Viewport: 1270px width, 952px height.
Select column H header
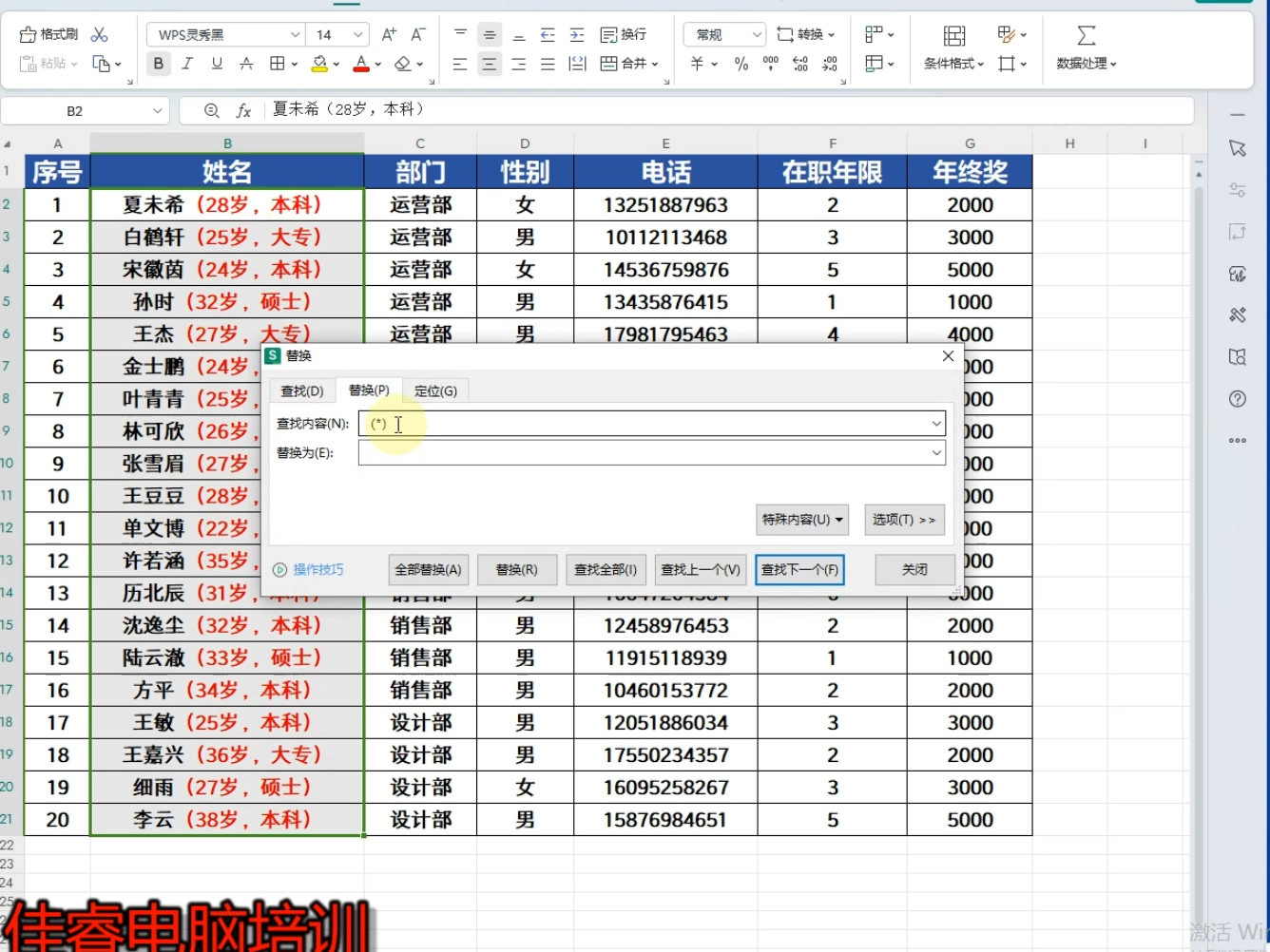pyautogui.click(x=1069, y=143)
